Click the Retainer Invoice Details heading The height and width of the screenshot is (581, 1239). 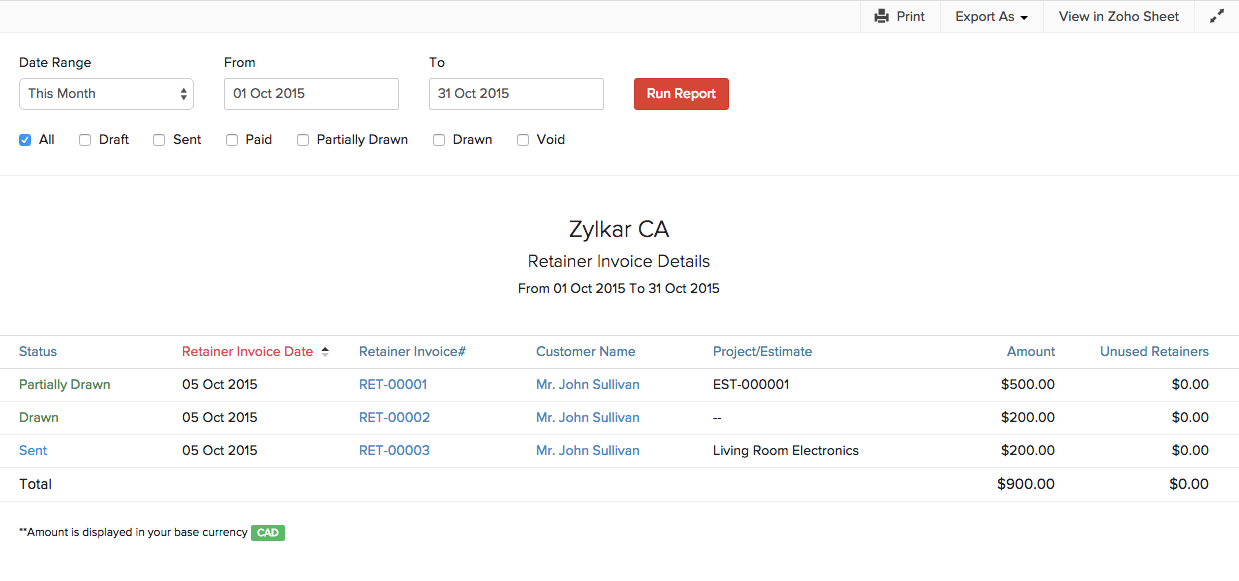tap(619, 262)
